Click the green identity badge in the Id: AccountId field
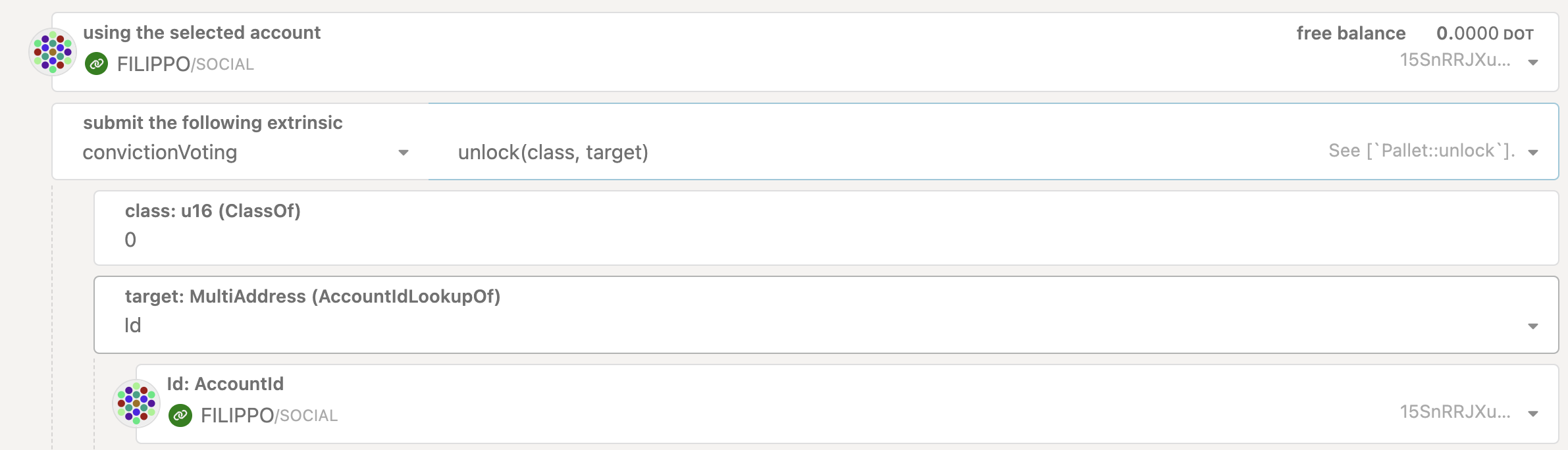The width and height of the screenshot is (1568, 450). coord(180,415)
